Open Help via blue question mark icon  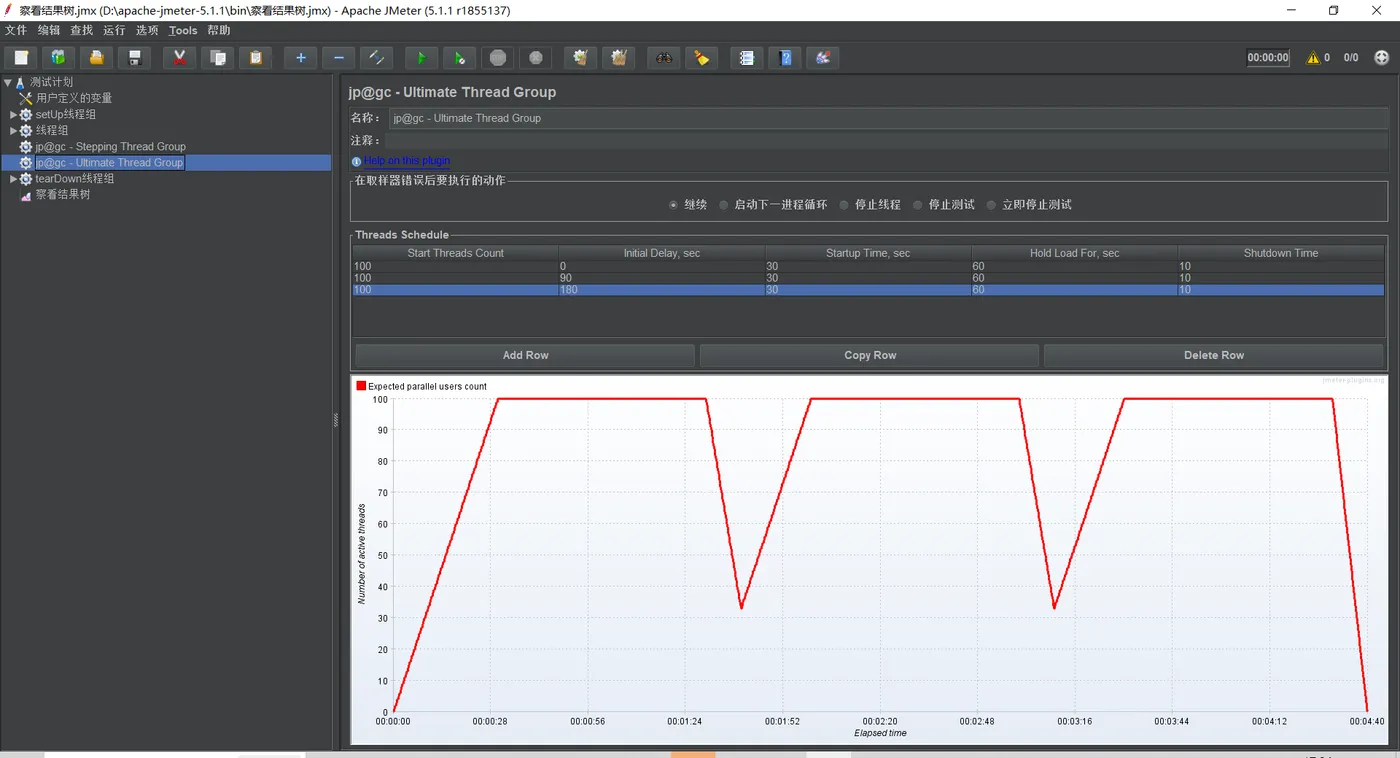pos(784,58)
